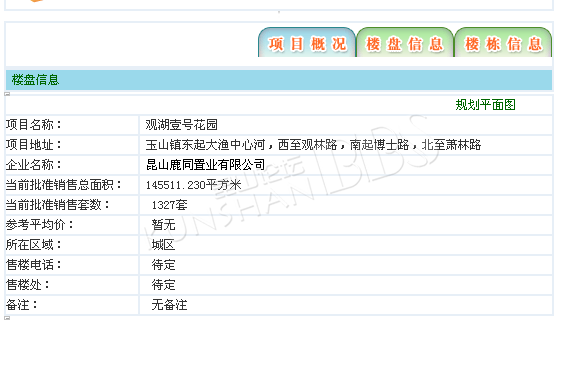
Task: Select the remark value 无备注
Action: click(x=169, y=305)
